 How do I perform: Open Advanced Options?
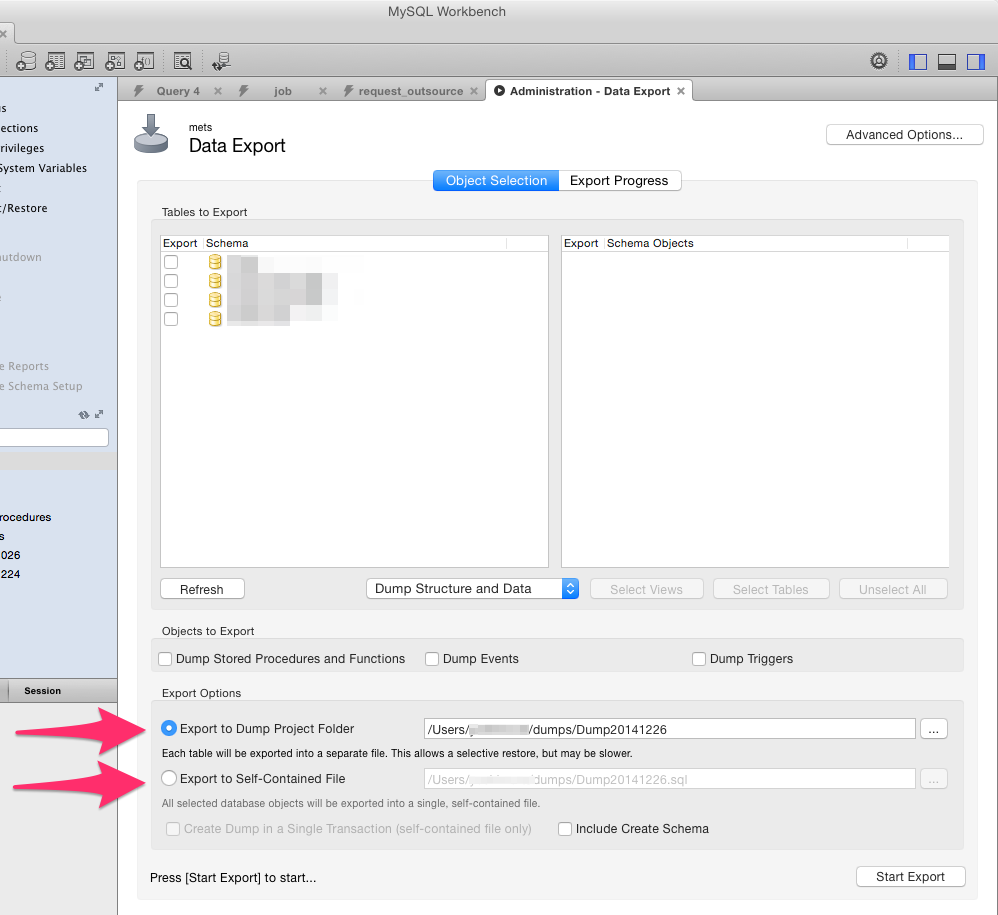(x=904, y=134)
